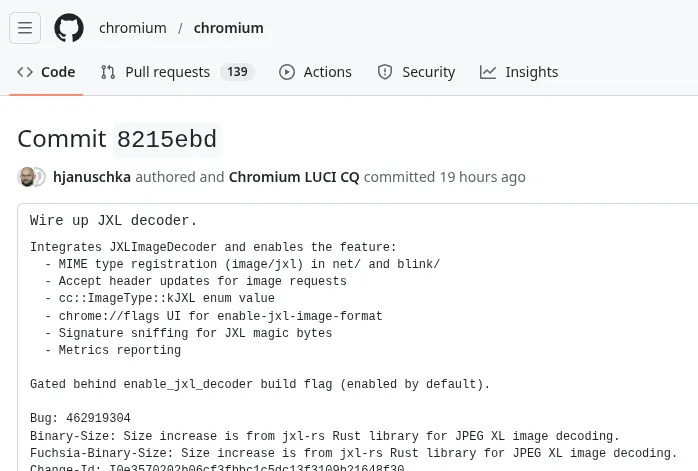Screen dimensions: 698x471
Task: Click hjanuschka's avatar image
Action: pos(28,177)
